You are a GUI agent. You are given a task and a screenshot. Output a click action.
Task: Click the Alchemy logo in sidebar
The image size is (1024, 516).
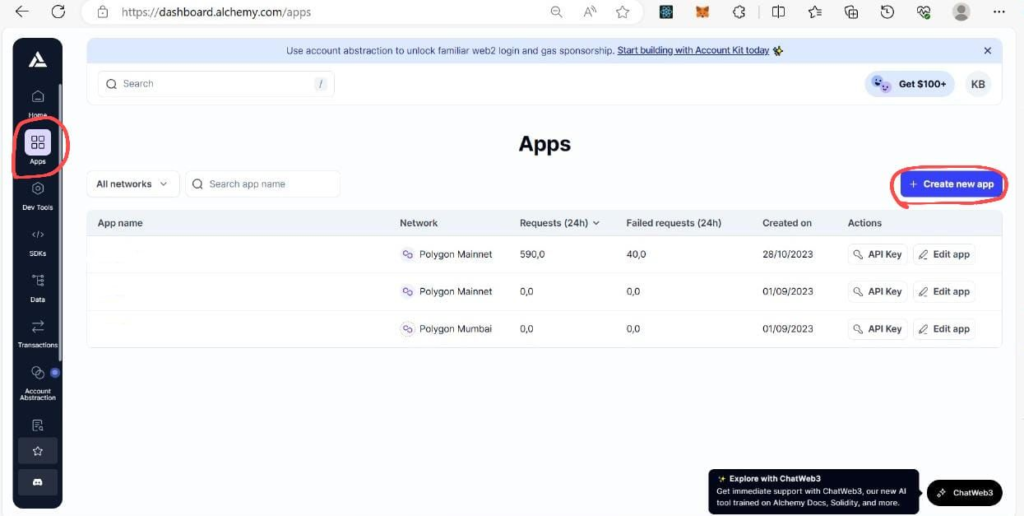[37, 60]
